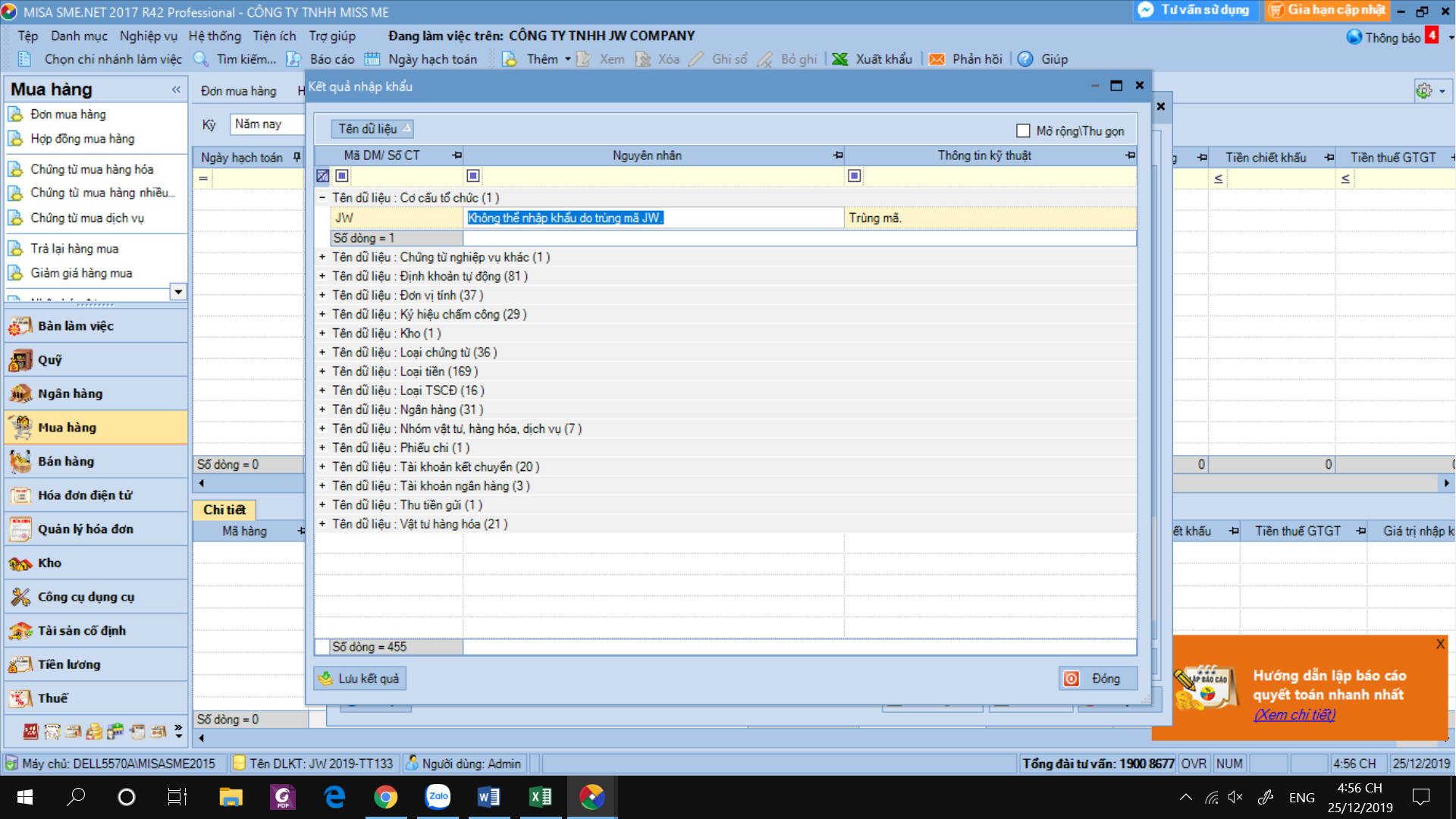Open Trả lại hàng mua link
Viewport: 1456px width, 819px height.
click(74, 249)
